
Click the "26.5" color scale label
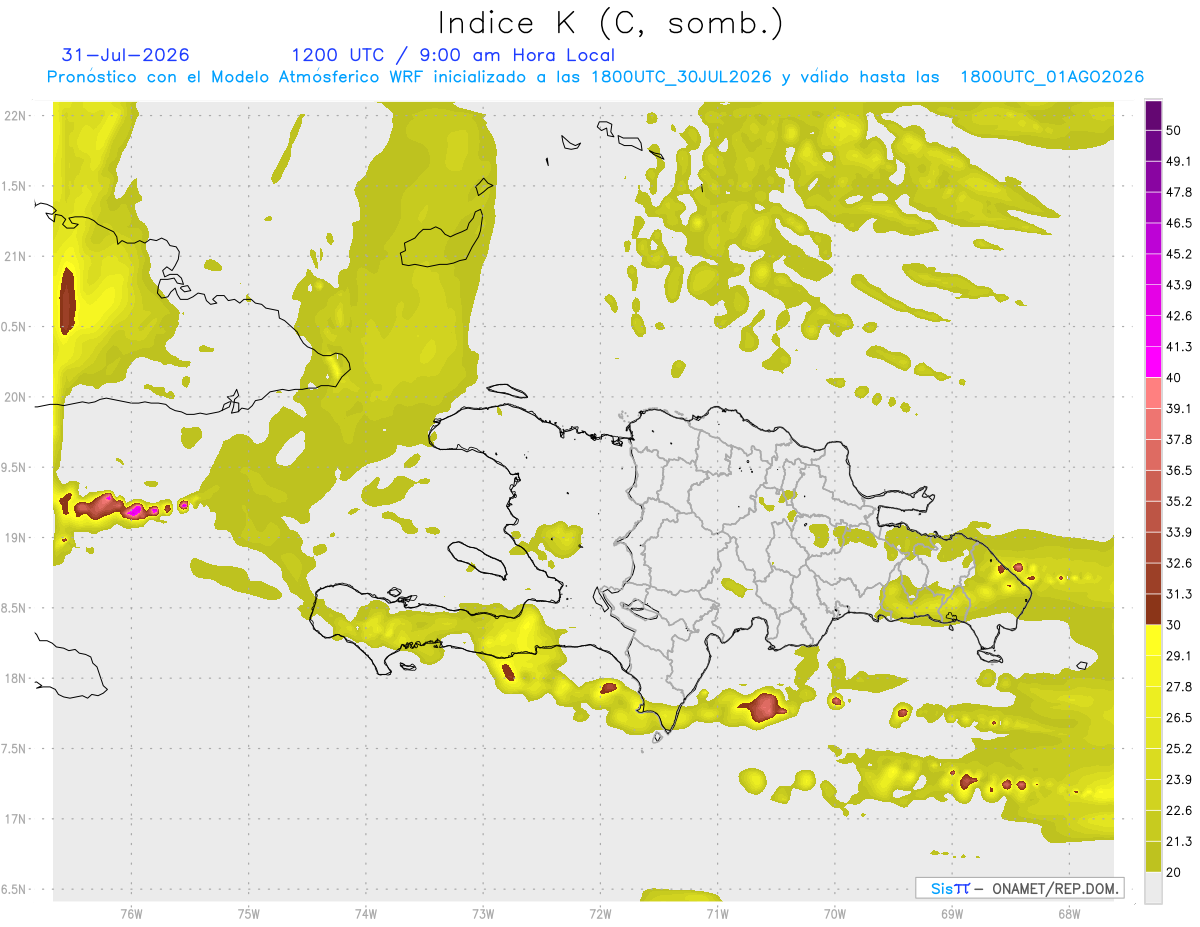tap(1179, 718)
